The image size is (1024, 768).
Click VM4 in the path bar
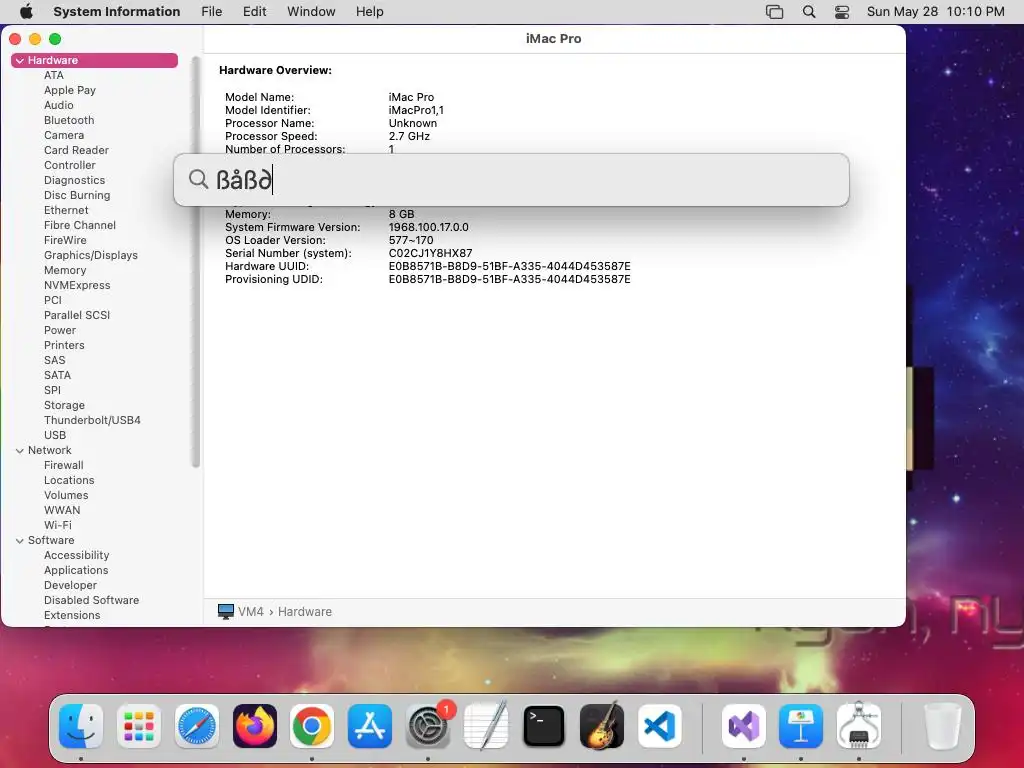pos(251,612)
